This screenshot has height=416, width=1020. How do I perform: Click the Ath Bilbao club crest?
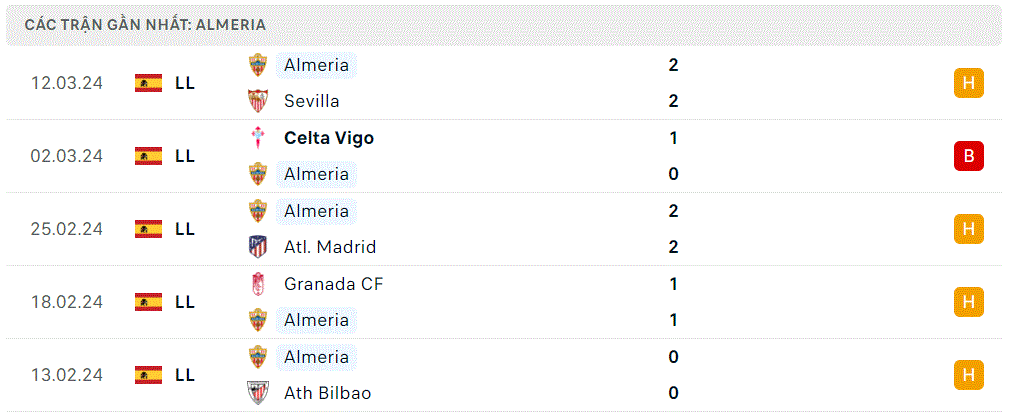tap(258, 393)
